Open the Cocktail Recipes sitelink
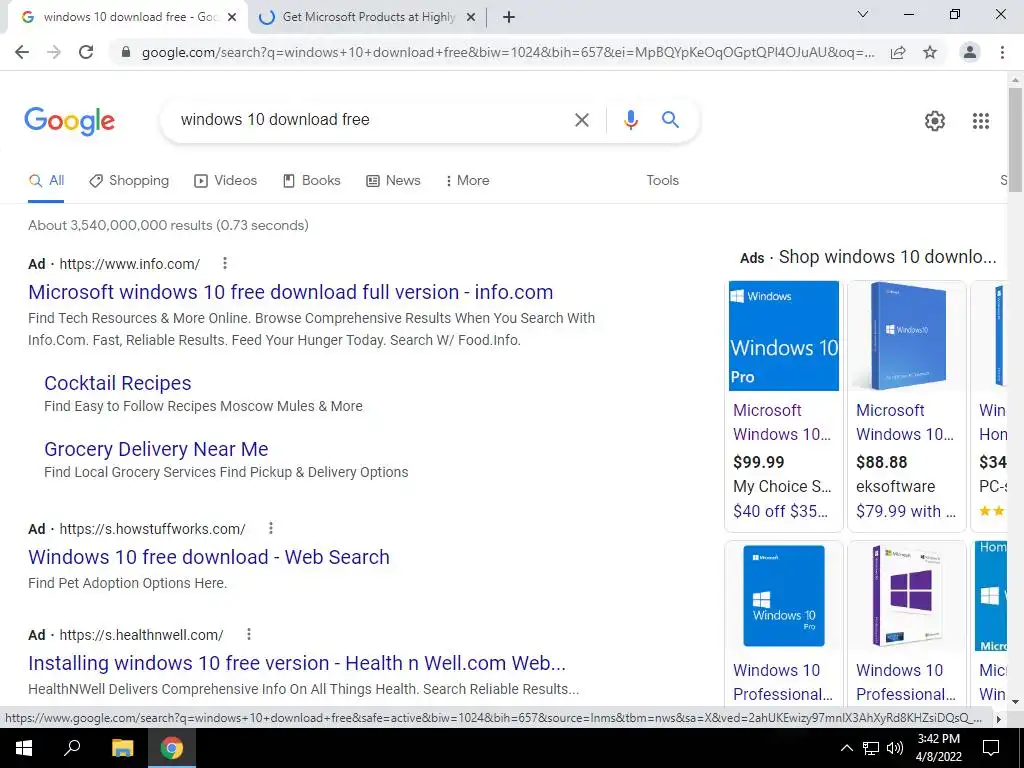 118,383
